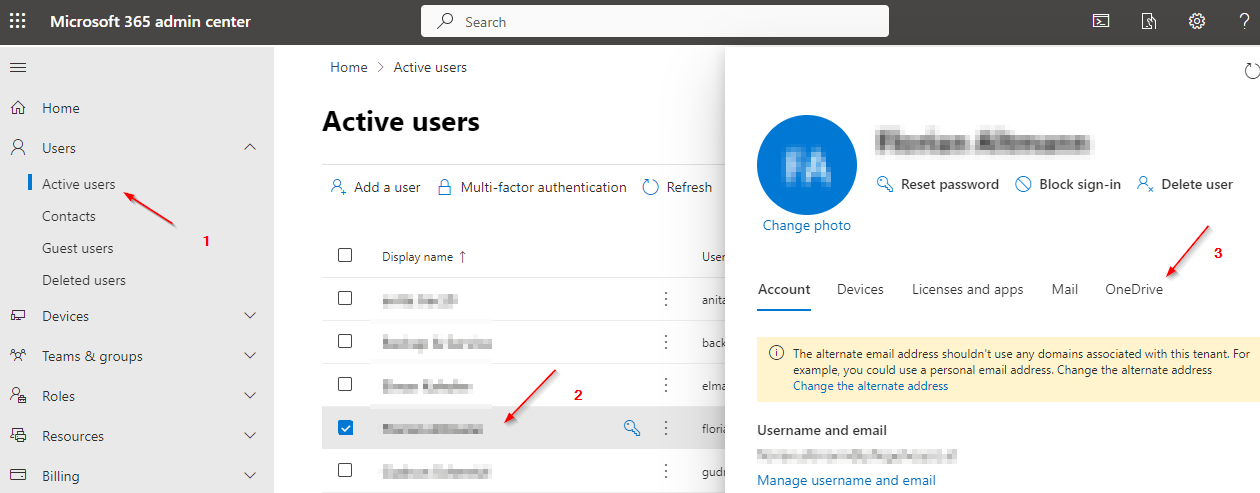This screenshot has width=1260, height=493.
Task: Open more actions dots for first user row
Action: (x=666, y=298)
